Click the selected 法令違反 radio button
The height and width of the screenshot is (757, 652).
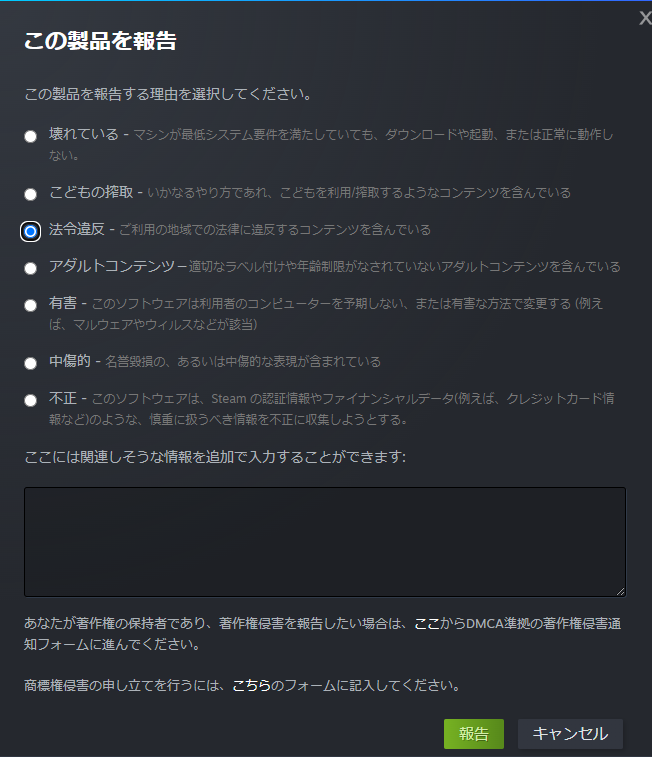31,231
